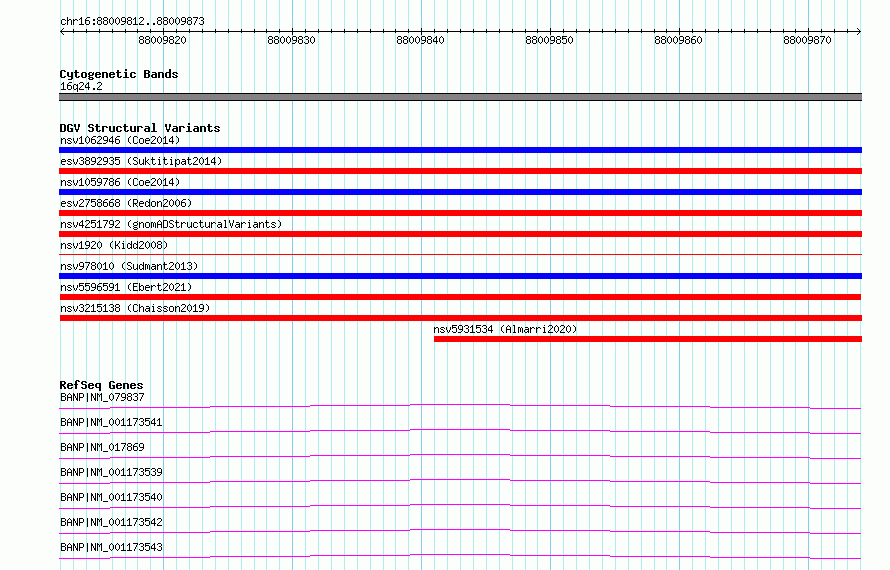Viewport: 890px width, 570px height.
Task: Click the thin red line under nsv1920
Action: tap(460, 254)
